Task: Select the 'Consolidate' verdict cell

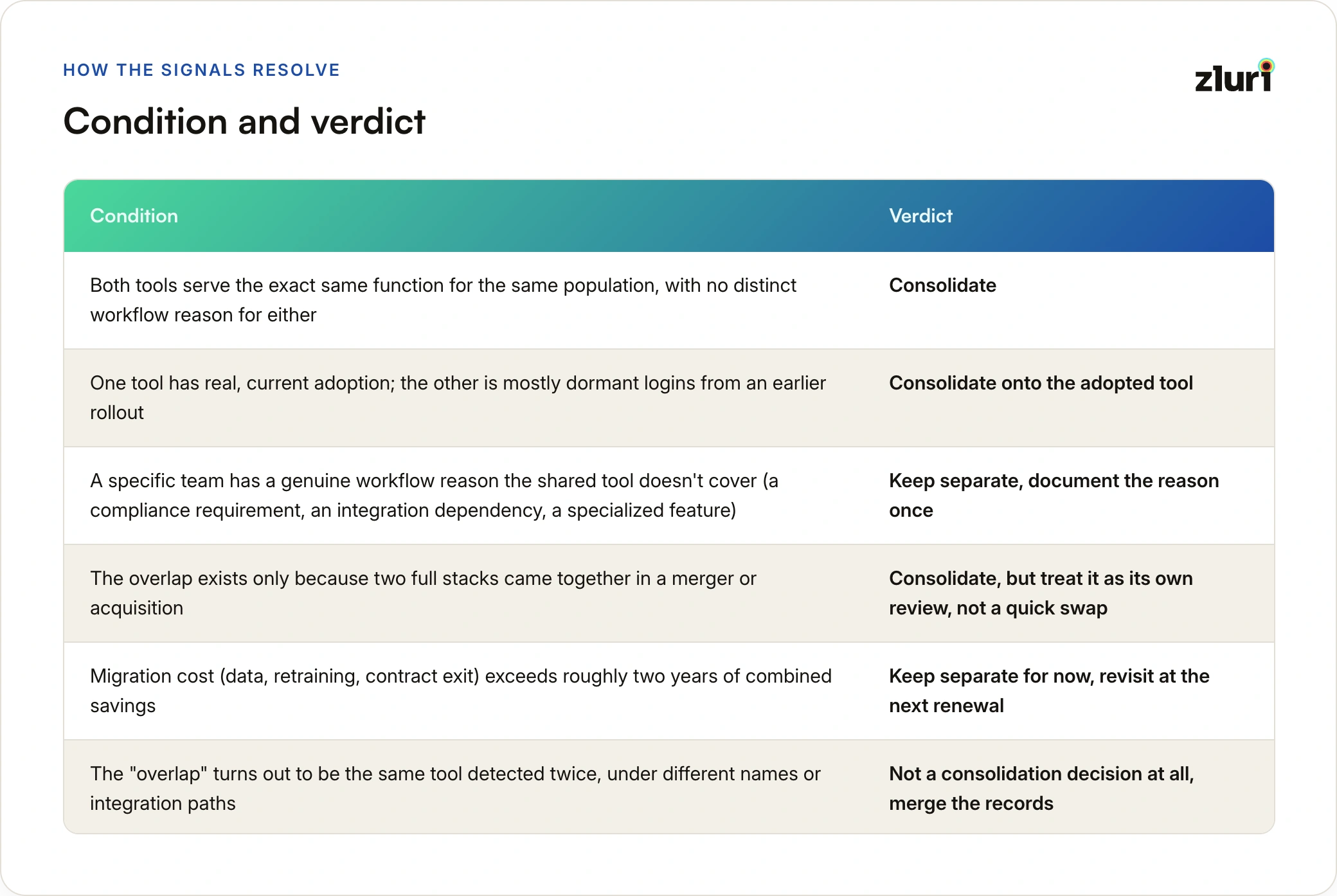Action: click(x=942, y=285)
